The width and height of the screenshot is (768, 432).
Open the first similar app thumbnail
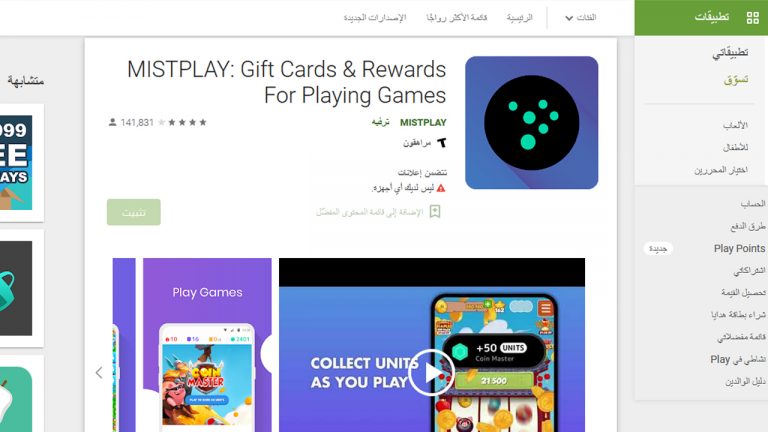point(16,163)
